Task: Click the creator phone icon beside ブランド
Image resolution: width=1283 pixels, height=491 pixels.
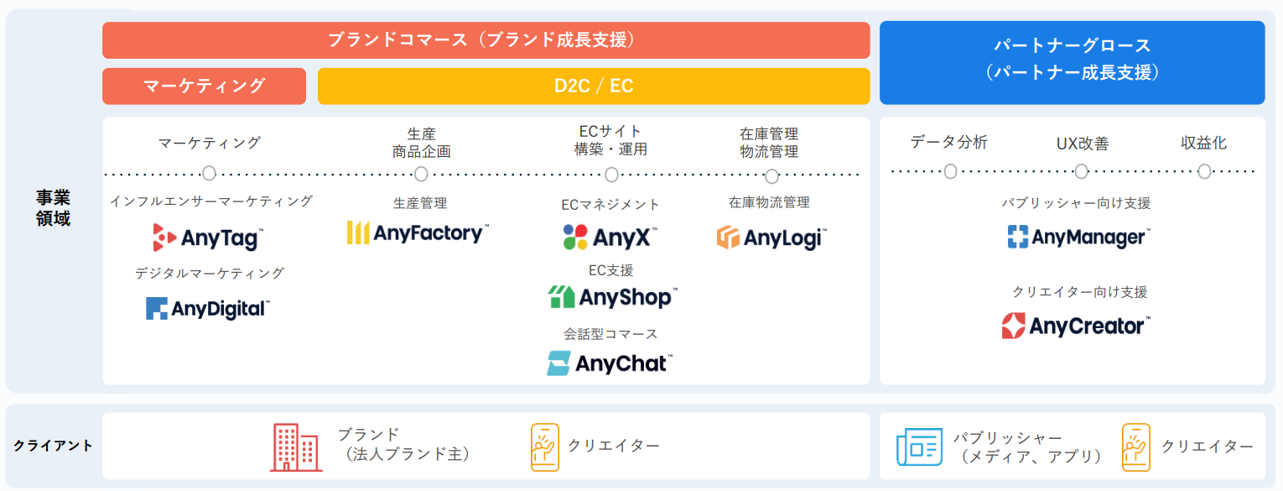Action: (x=545, y=447)
